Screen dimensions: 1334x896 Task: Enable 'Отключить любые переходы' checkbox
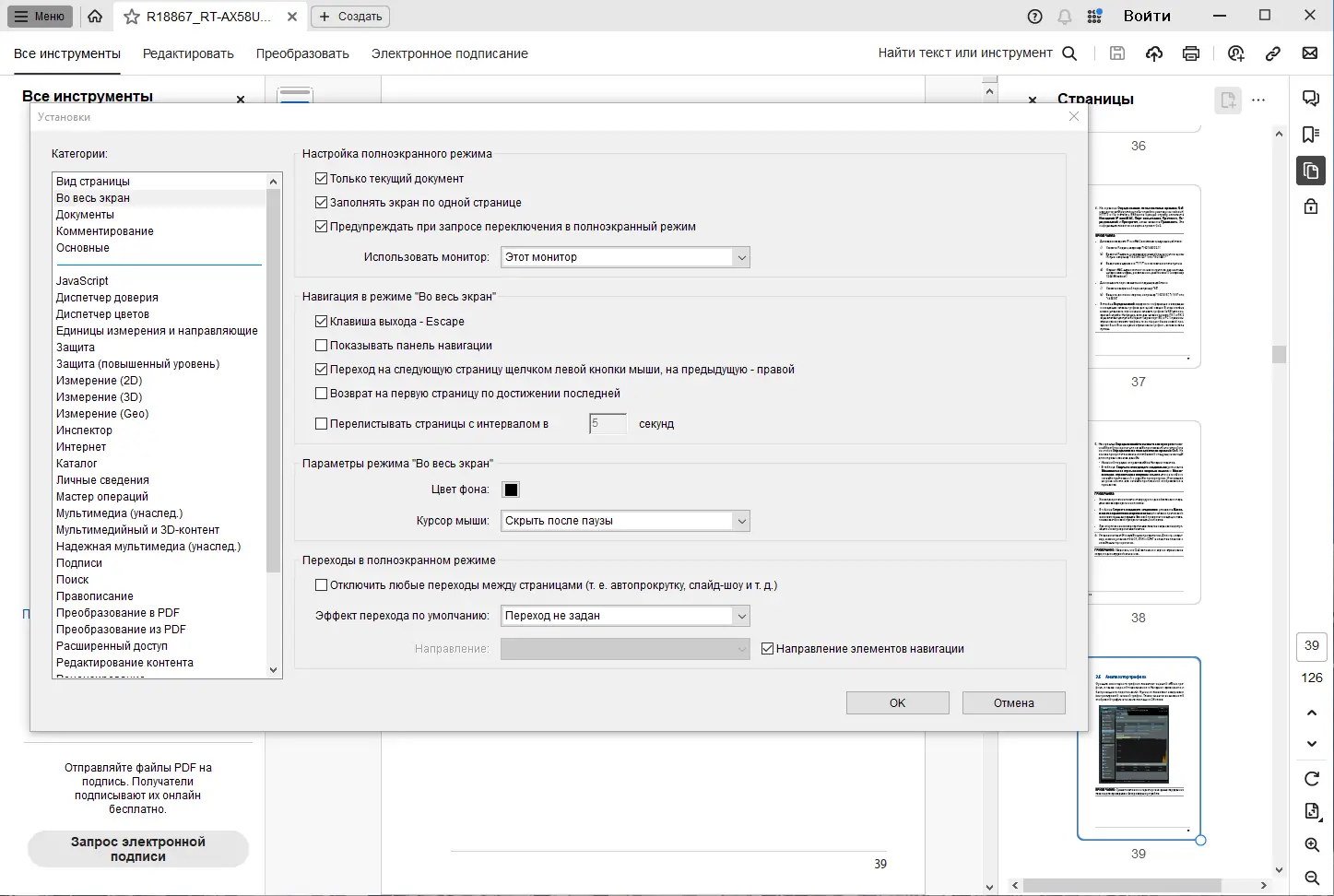pos(322,585)
